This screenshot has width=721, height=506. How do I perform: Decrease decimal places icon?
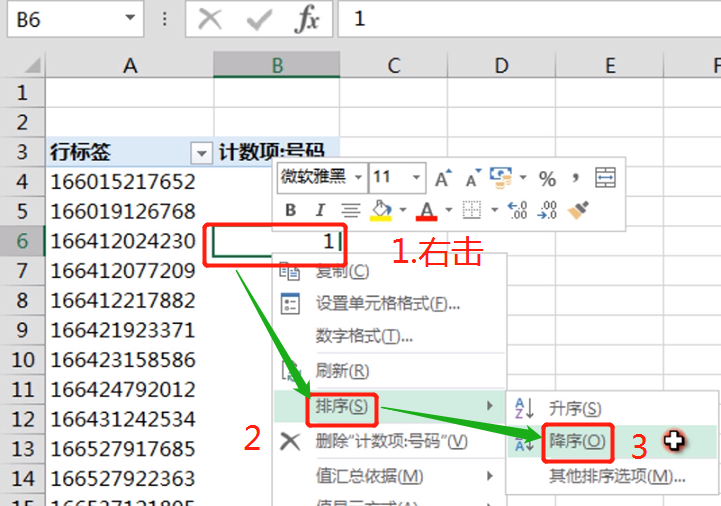coord(547,210)
